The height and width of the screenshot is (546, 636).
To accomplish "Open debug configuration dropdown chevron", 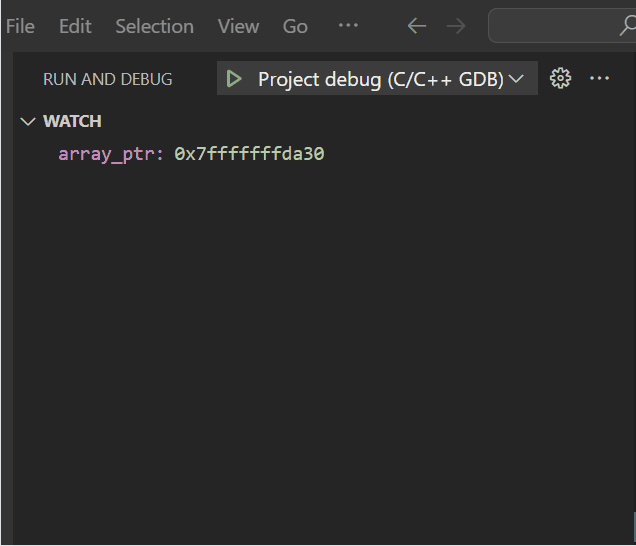I will [516, 78].
